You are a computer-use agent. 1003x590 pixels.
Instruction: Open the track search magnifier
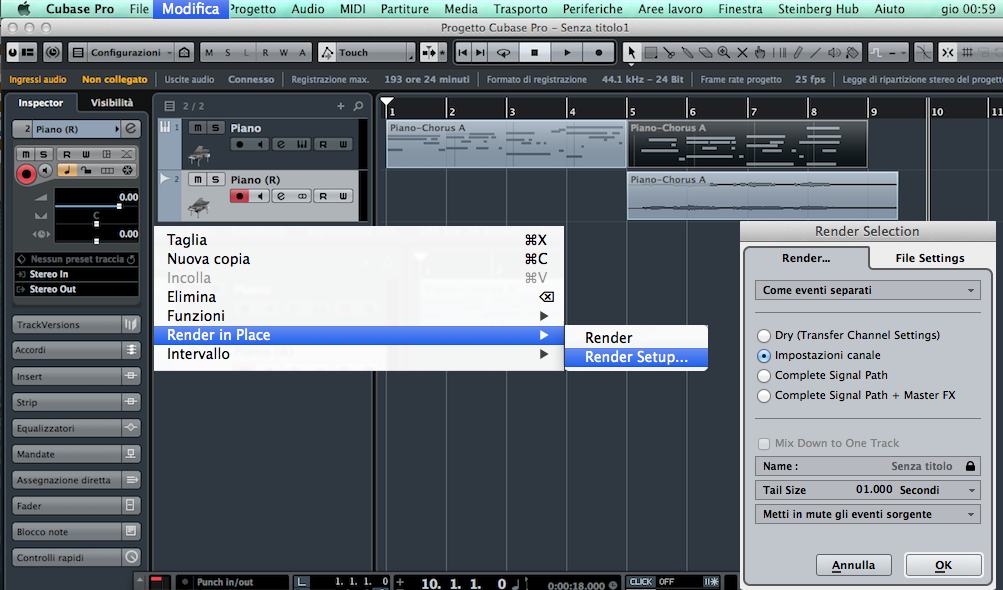[x=358, y=106]
